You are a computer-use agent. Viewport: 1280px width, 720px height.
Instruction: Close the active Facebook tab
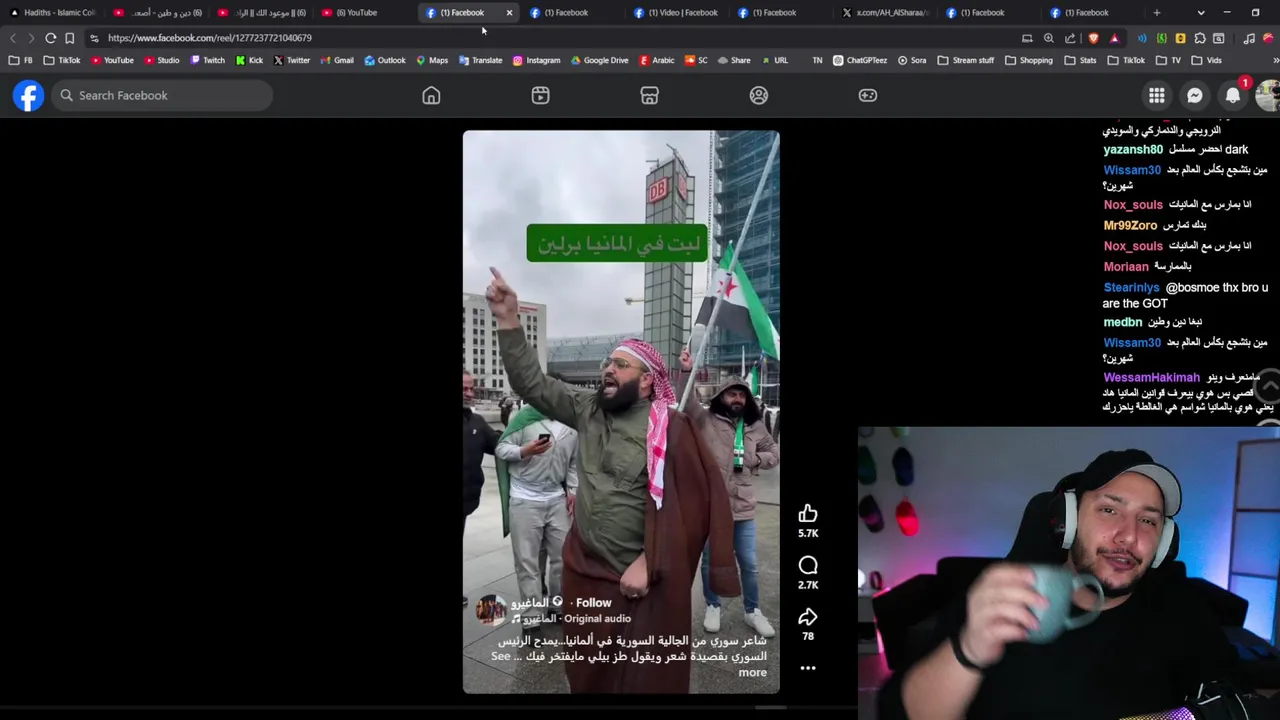coord(509,13)
